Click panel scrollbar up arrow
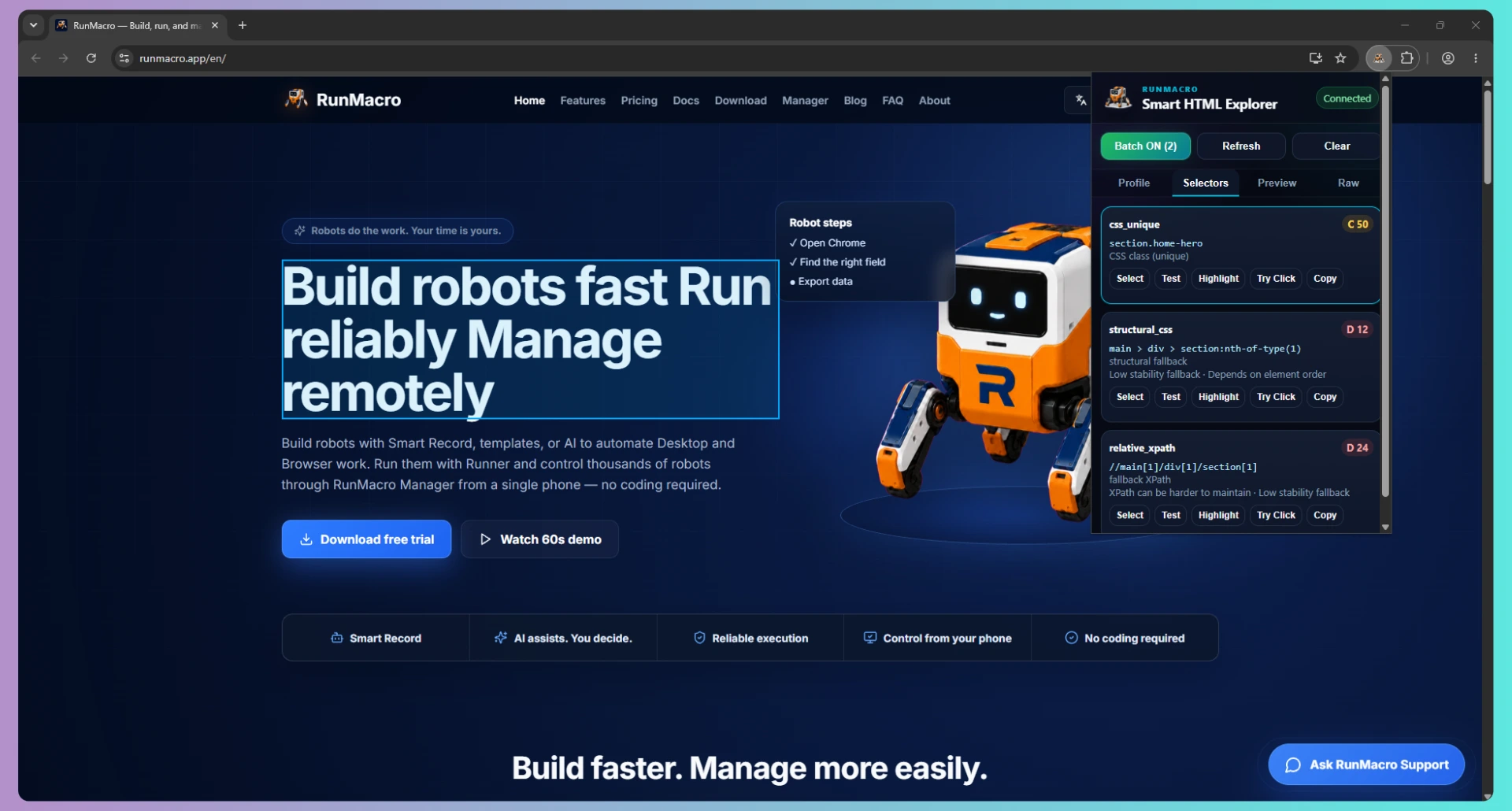The width and height of the screenshot is (1512, 811). [x=1385, y=79]
